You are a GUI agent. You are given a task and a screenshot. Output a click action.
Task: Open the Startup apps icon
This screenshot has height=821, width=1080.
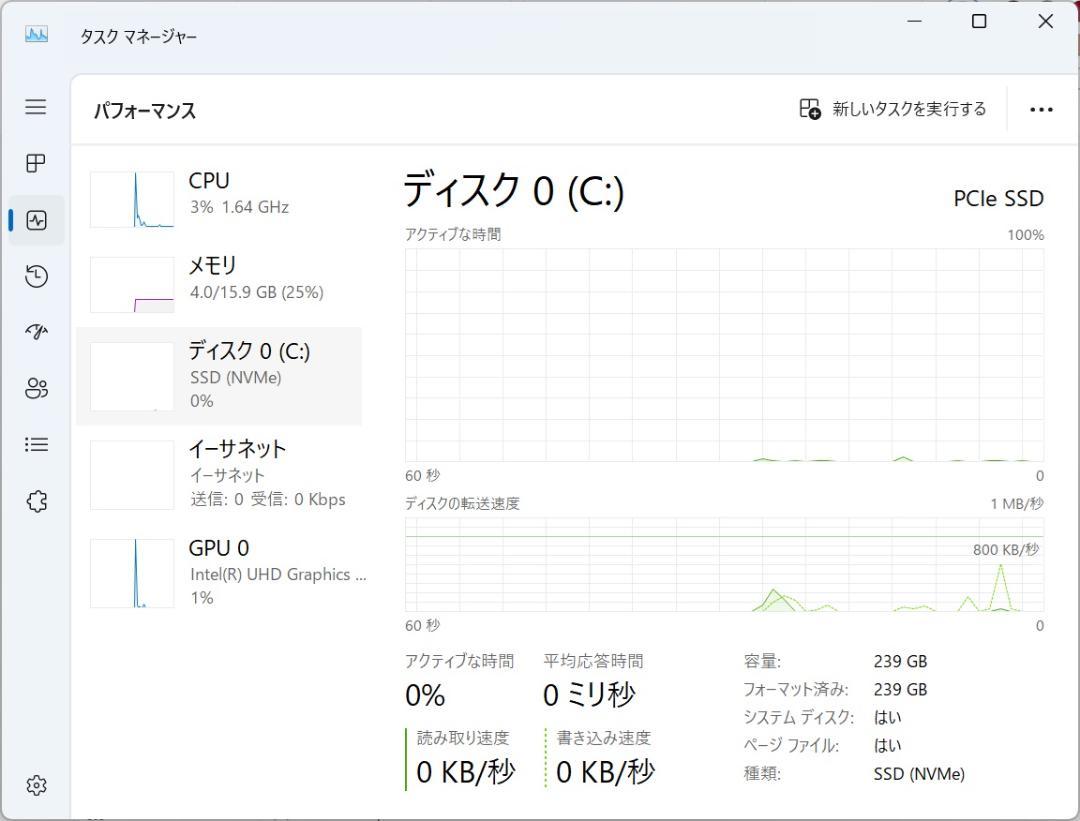click(x=36, y=332)
